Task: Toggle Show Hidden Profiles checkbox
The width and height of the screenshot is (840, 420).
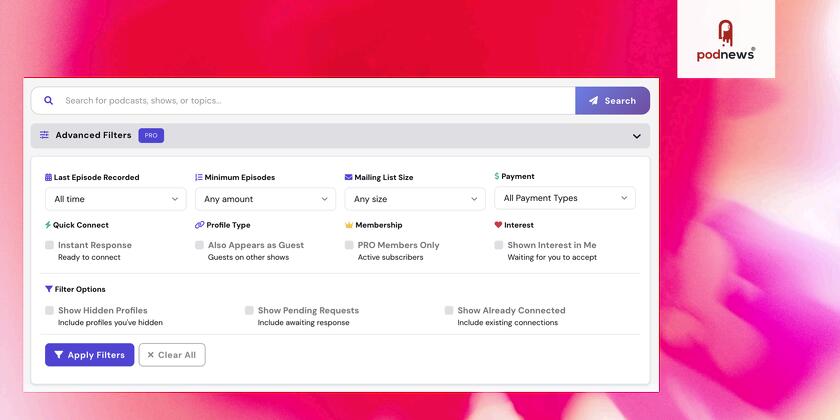Action: [49, 310]
